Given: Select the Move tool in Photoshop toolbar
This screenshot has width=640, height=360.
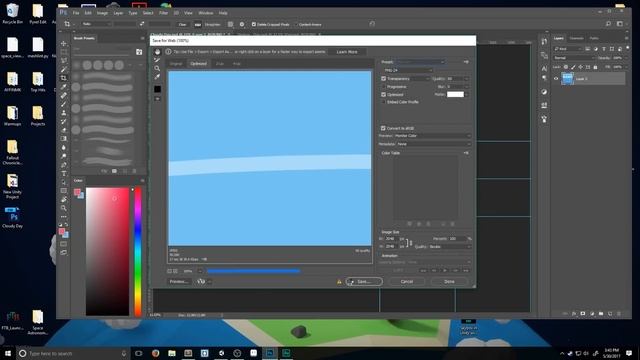Looking at the screenshot, I should pyautogui.click(x=64, y=44).
